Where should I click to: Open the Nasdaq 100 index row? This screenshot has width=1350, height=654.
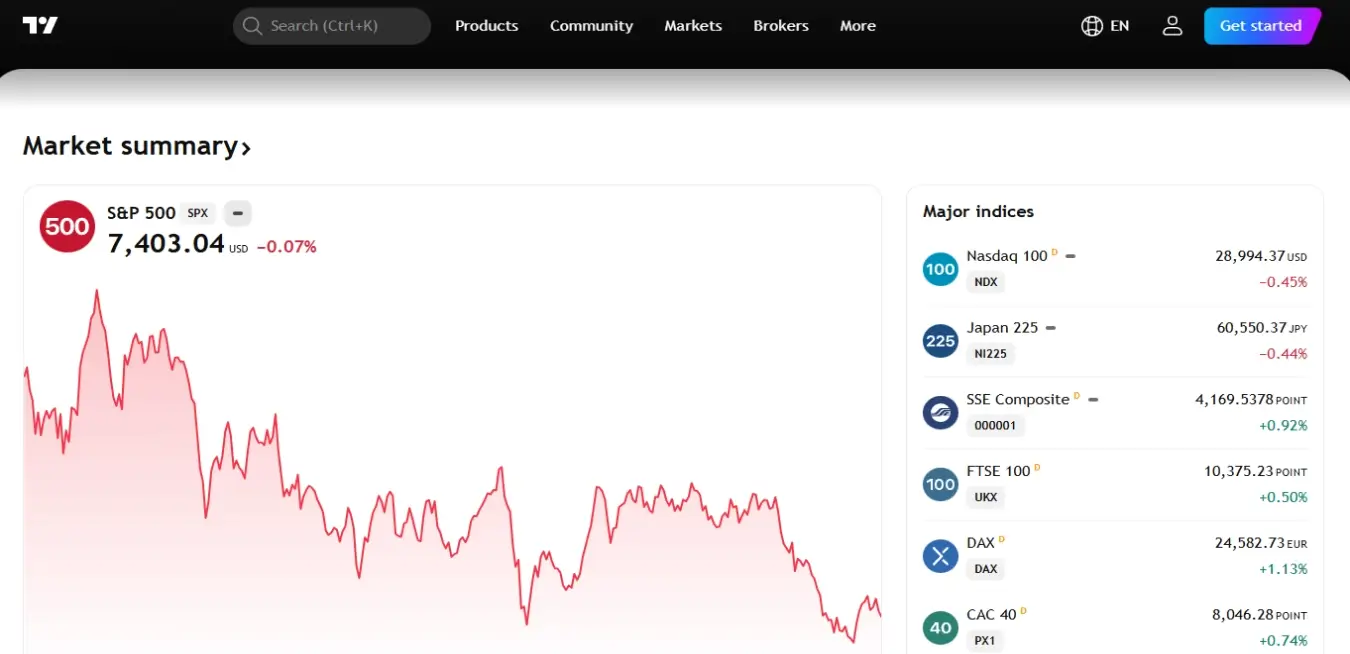(x=1115, y=268)
